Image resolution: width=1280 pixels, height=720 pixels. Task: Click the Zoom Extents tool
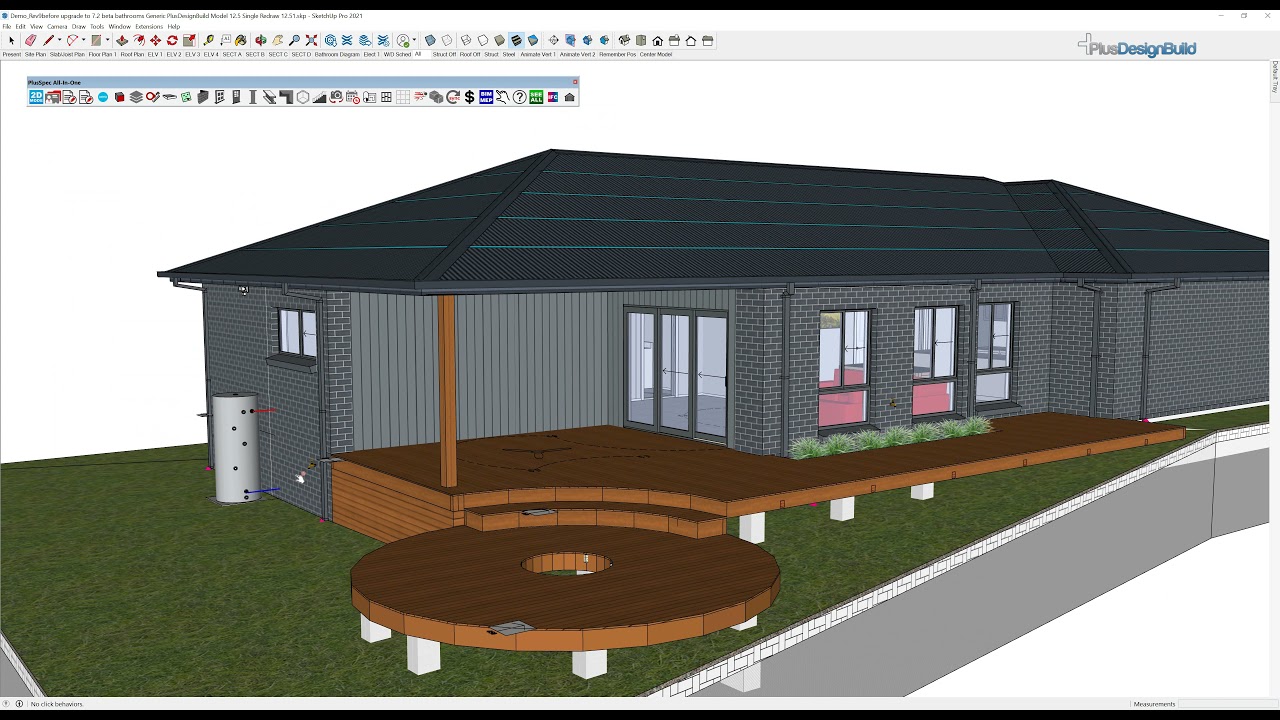[x=311, y=41]
